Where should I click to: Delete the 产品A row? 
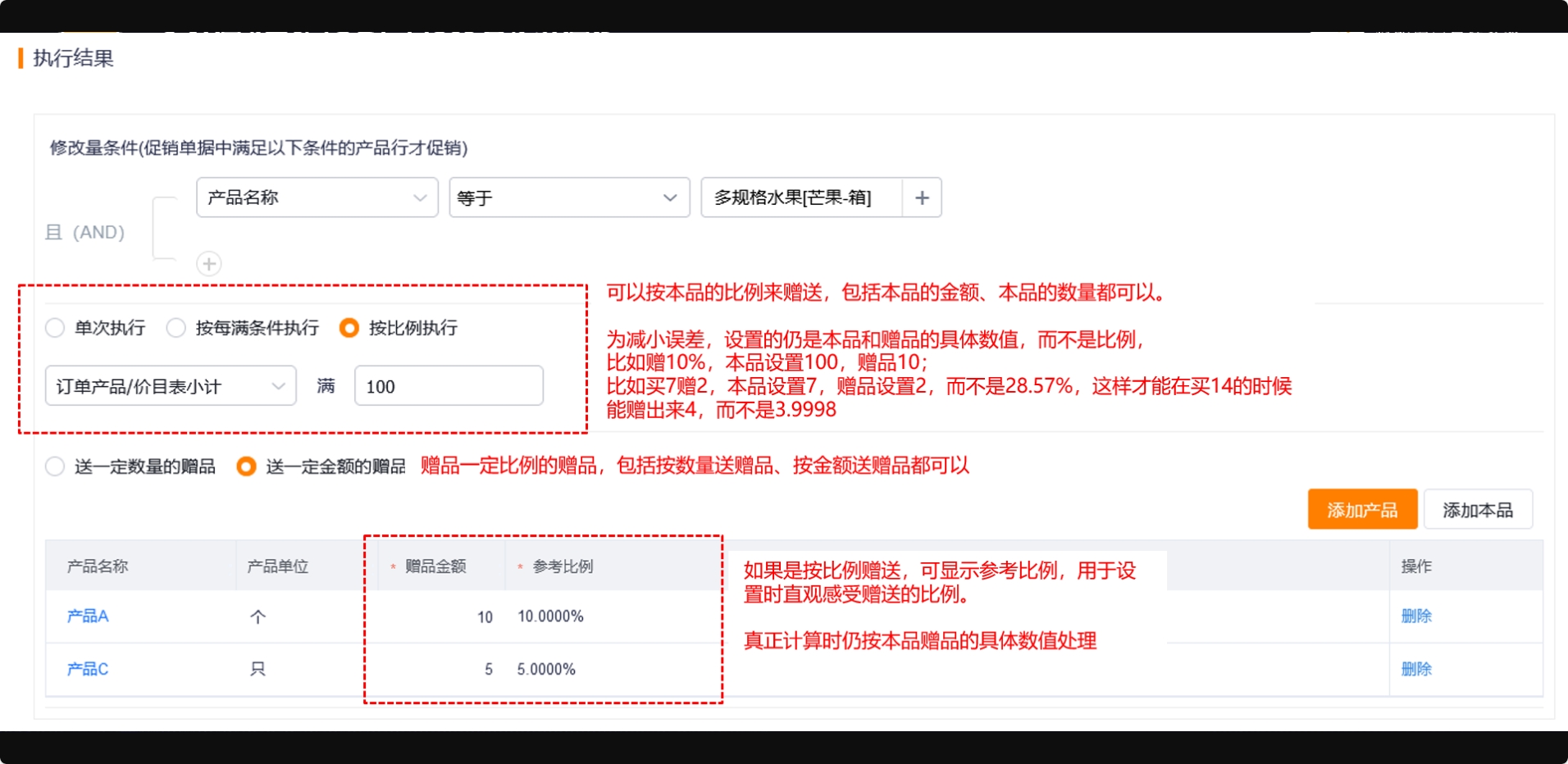(1415, 616)
